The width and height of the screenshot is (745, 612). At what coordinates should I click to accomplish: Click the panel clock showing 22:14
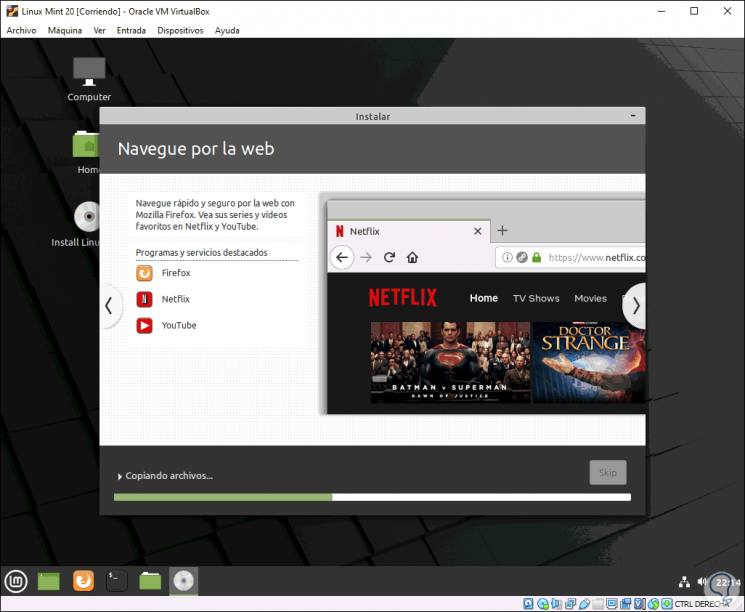tap(728, 582)
